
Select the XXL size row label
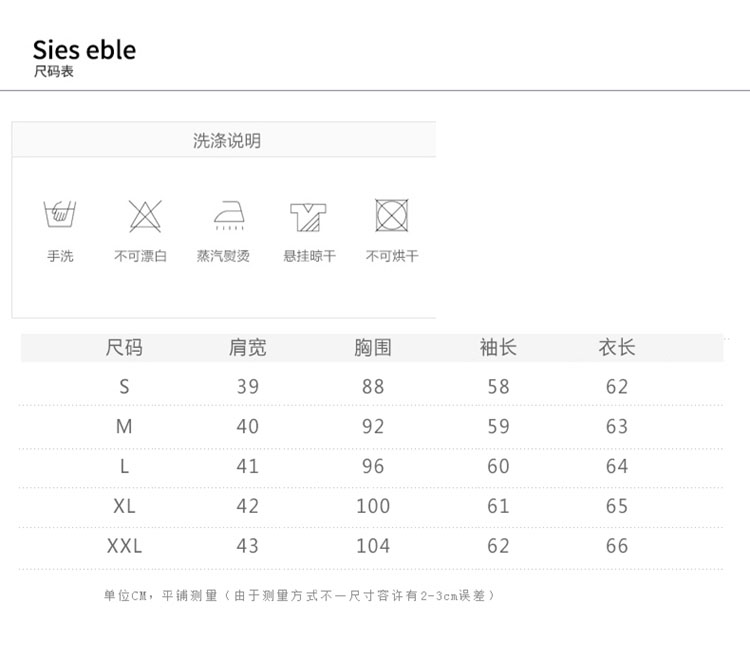coord(124,546)
